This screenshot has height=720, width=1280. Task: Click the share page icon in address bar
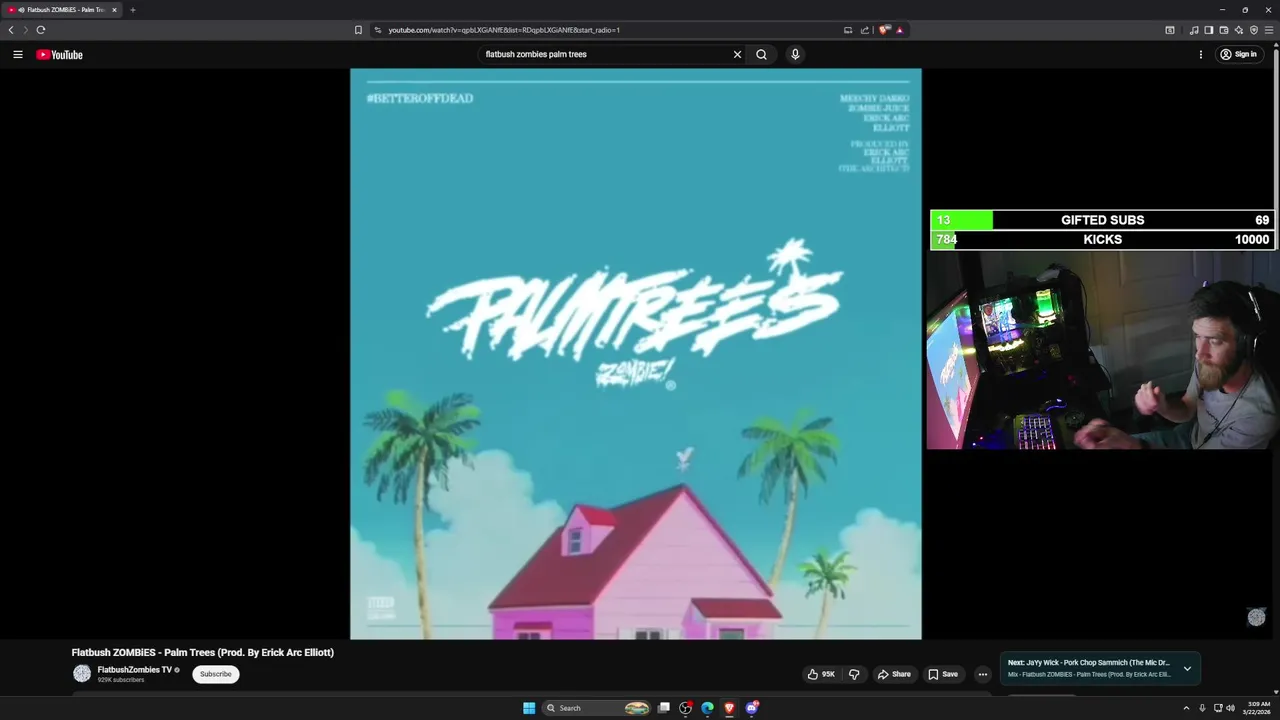tap(865, 30)
